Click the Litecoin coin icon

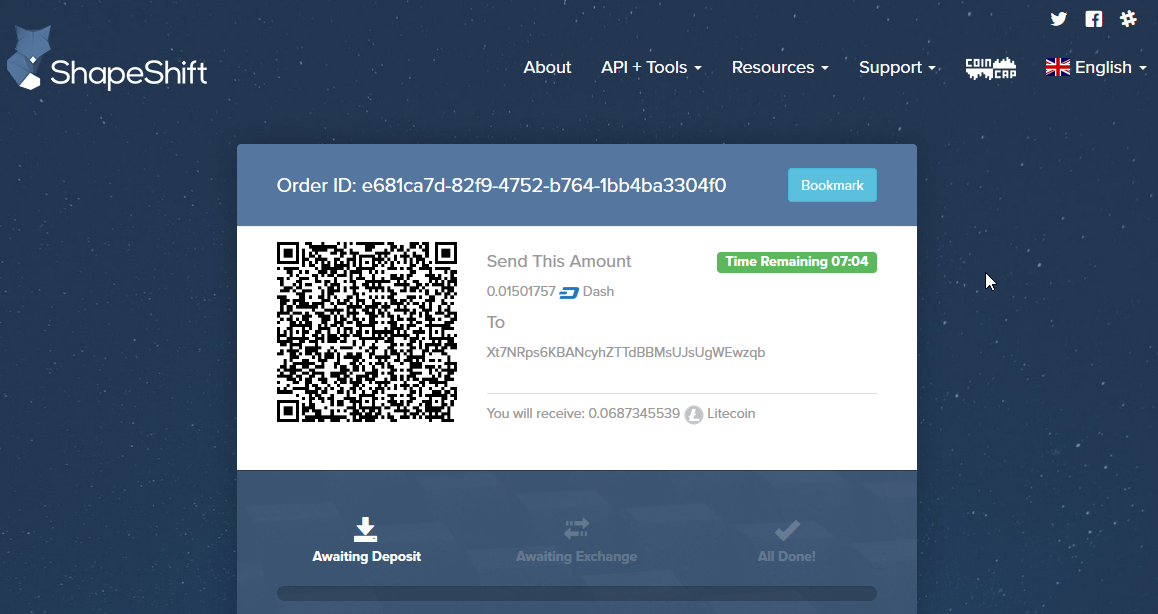[693, 415]
